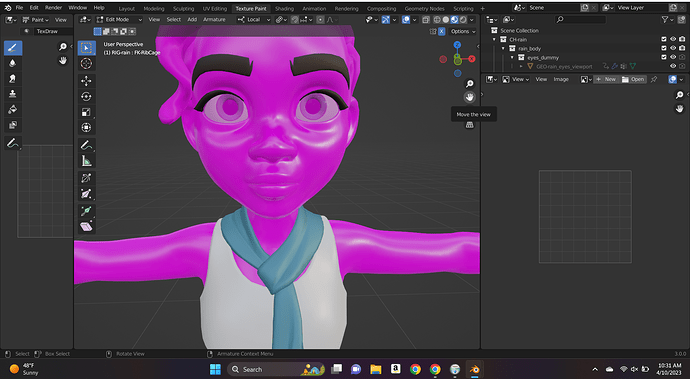Viewport: 690px width, 379px height.
Task: Hide CH-rain collection with eye icon
Action: [673, 39]
